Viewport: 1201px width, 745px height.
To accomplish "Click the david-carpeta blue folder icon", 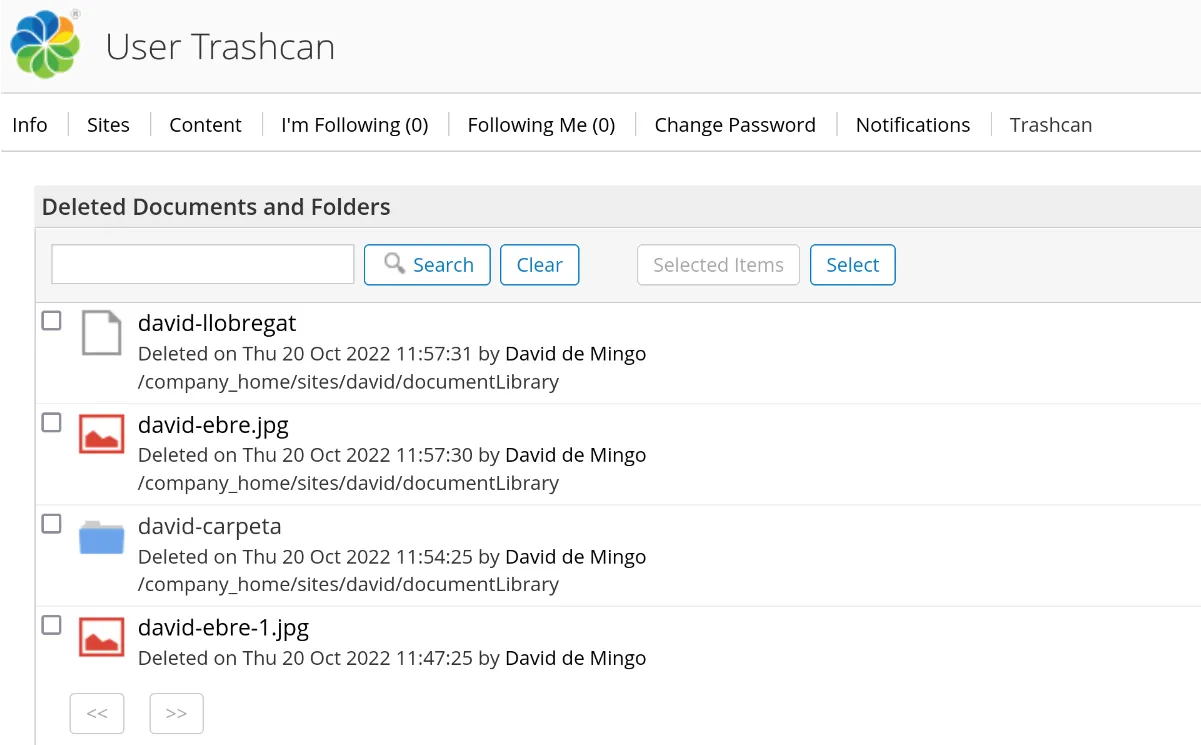I will coord(101,537).
